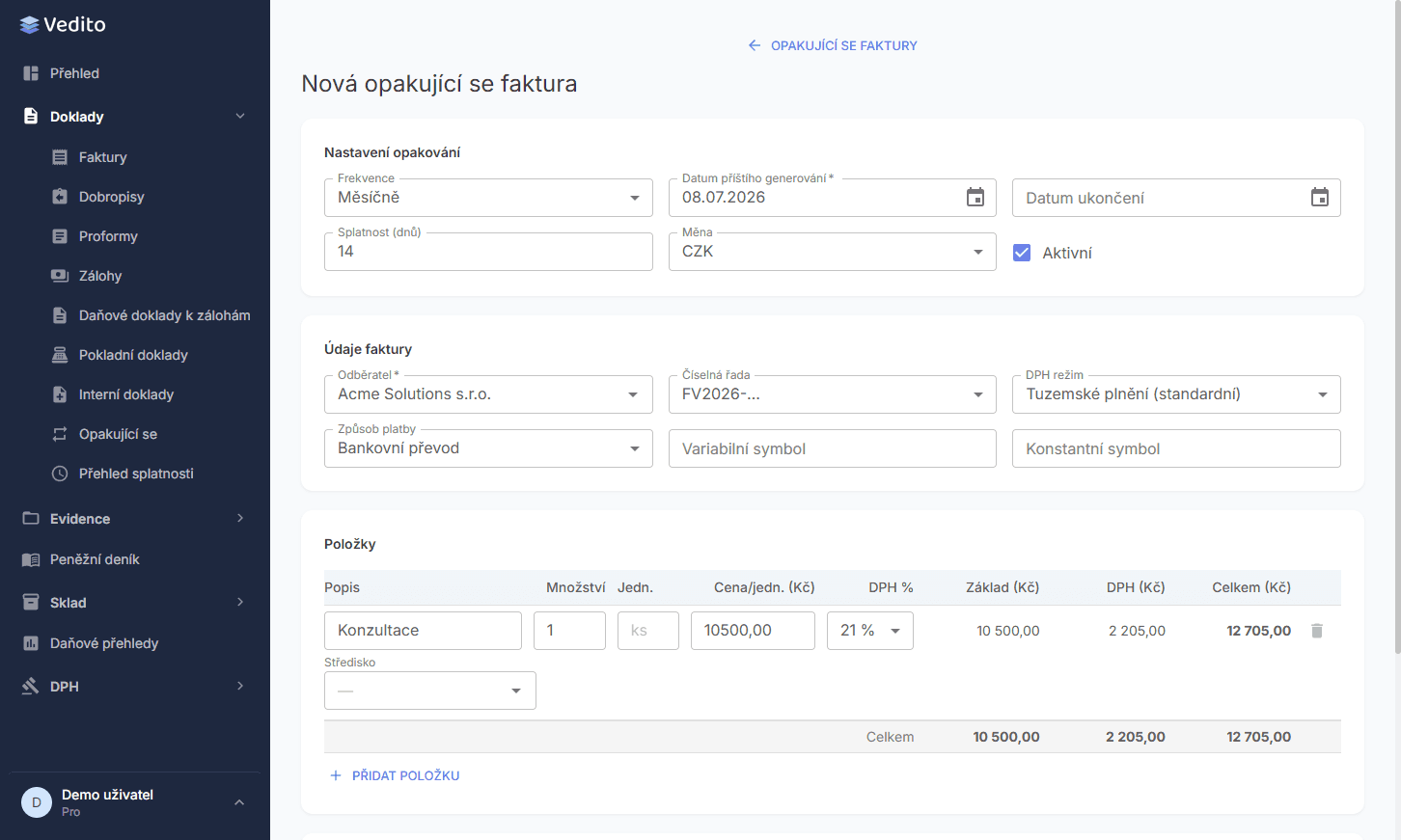Viewport: 1401px width, 840px height.
Task: Click the back arrow icon at top
Action: [x=755, y=45]
